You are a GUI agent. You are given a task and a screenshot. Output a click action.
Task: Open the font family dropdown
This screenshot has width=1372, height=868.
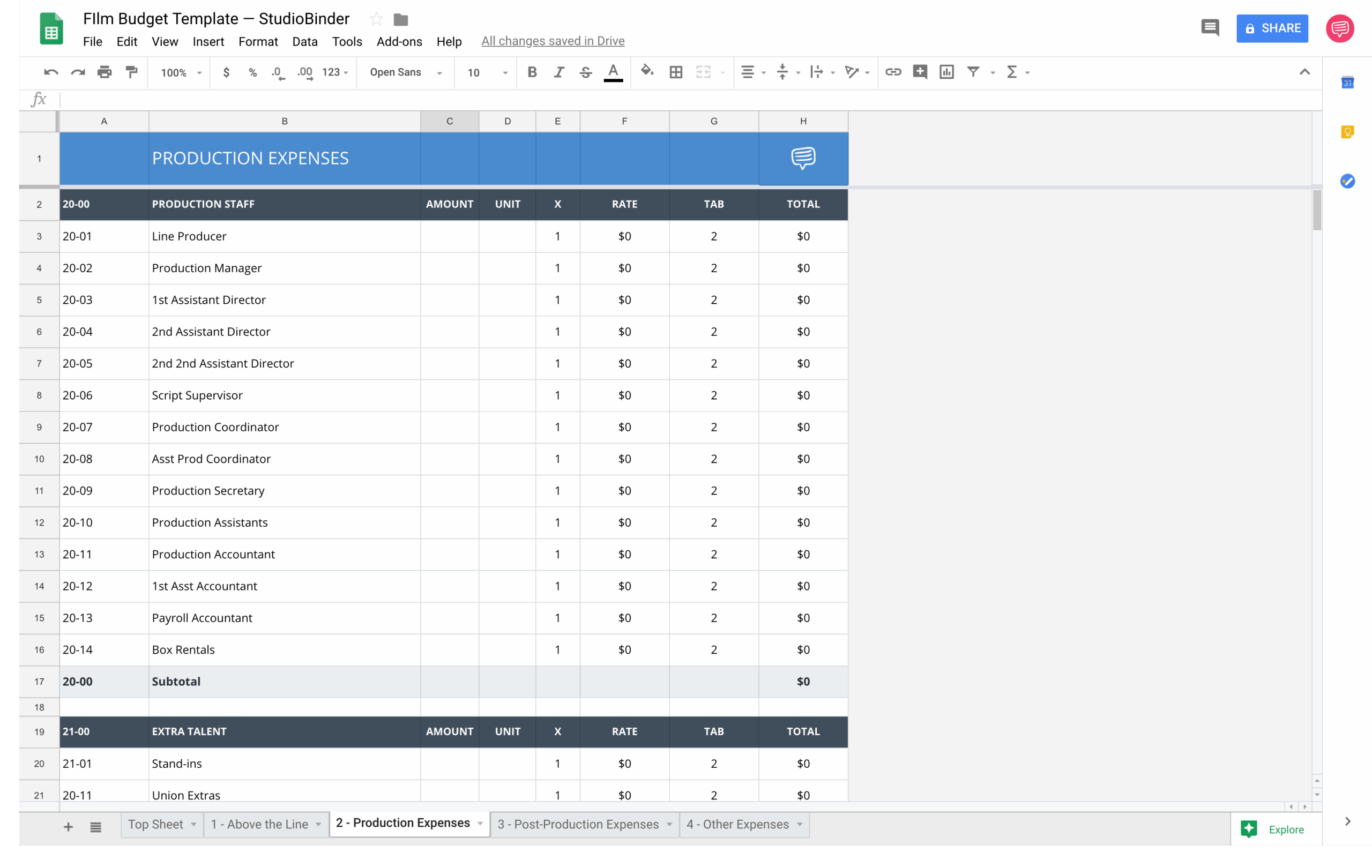click(x=405, y=72)
